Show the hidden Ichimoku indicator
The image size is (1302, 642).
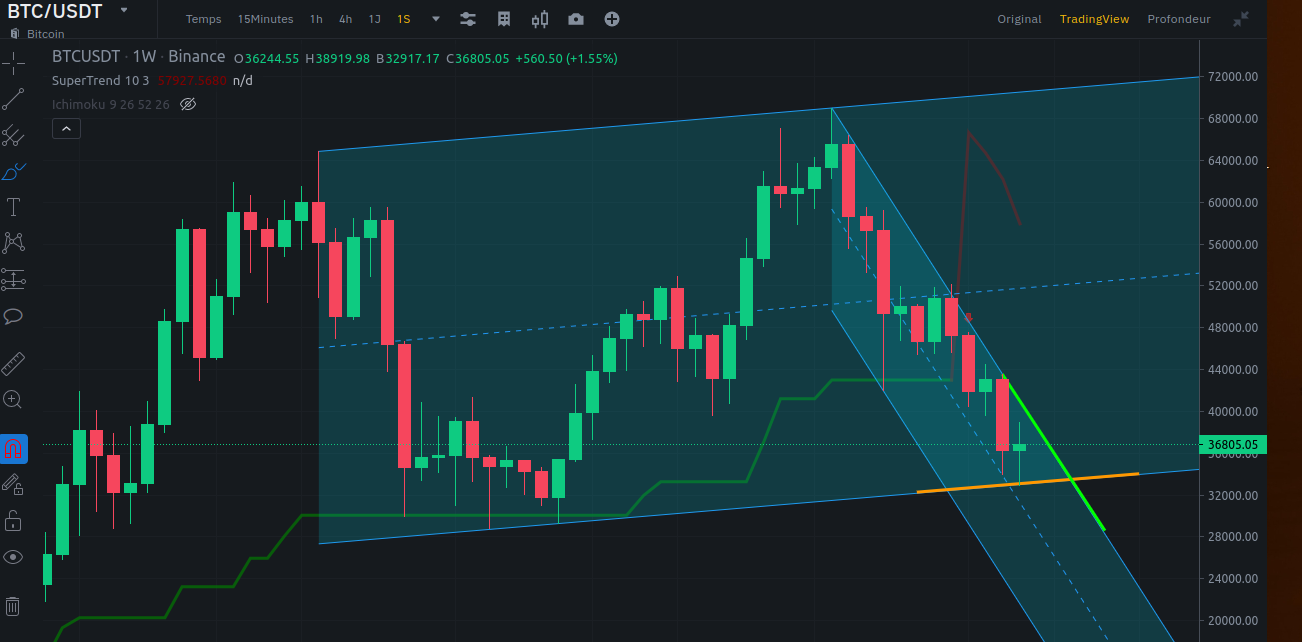[187, 104]
